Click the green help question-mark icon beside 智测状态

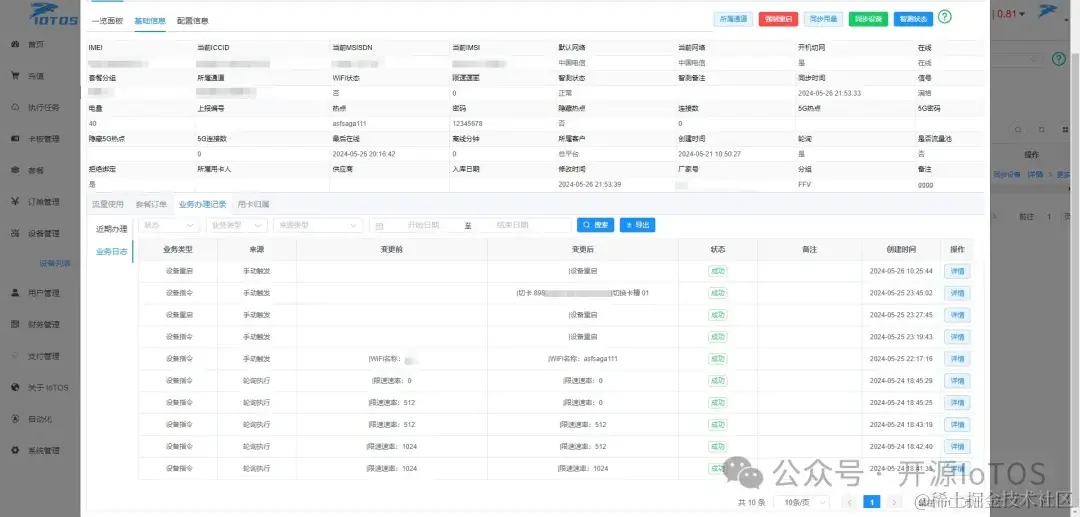(x=945, y=17)
